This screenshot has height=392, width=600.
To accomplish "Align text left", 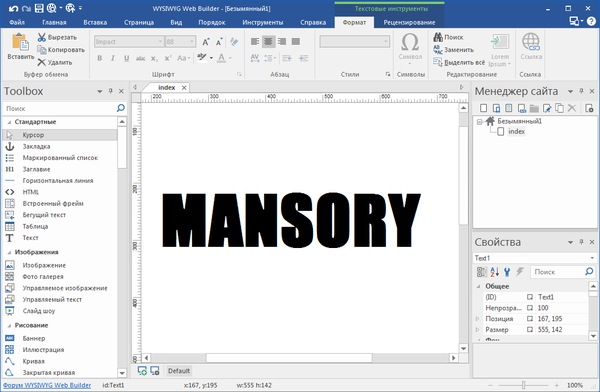I will tap(255, 41).
